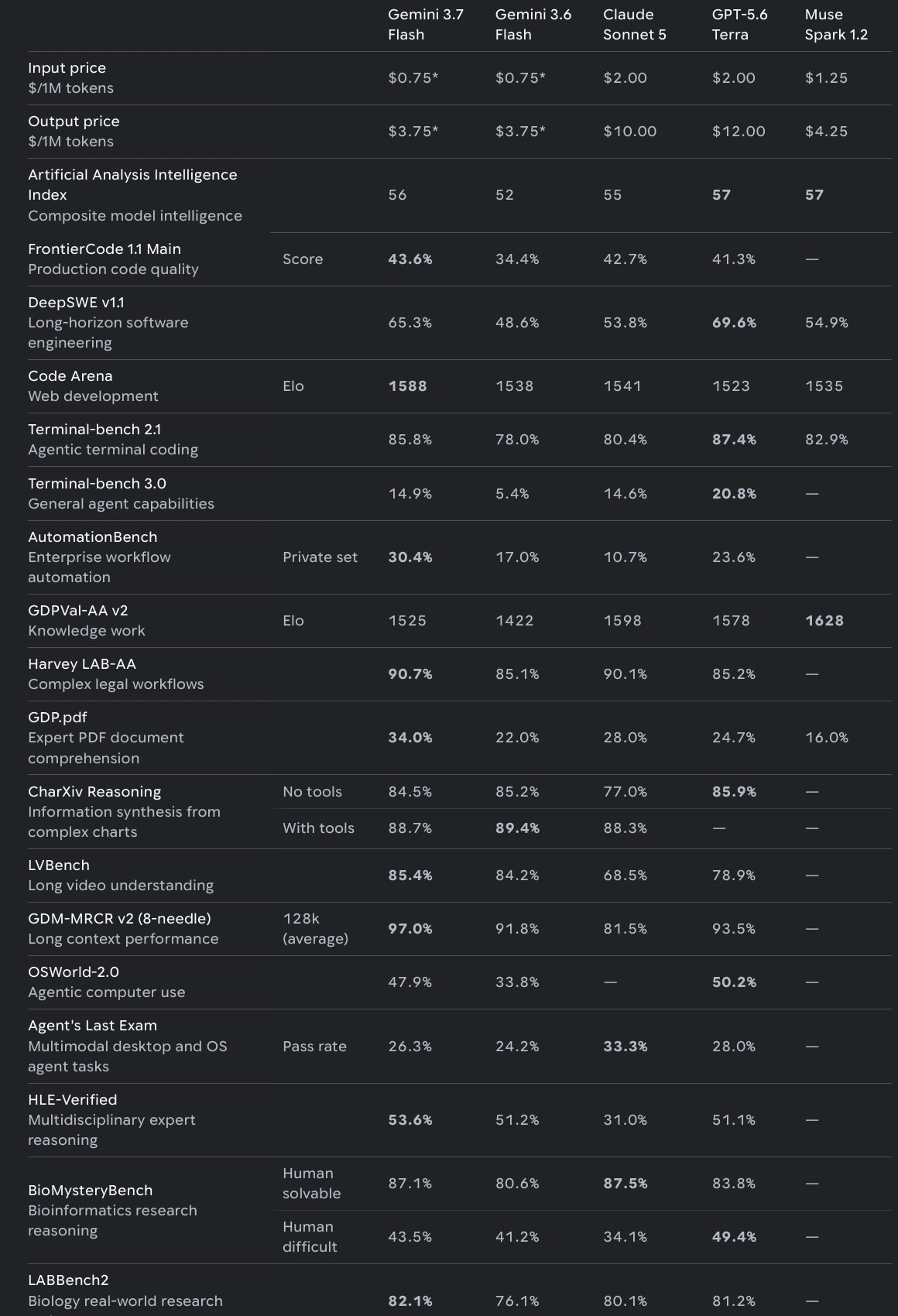Click the DeepSWE v1.1 benchmark name
The height and width of the screenshot is (1316, 898).
click(x=76, y=303)
